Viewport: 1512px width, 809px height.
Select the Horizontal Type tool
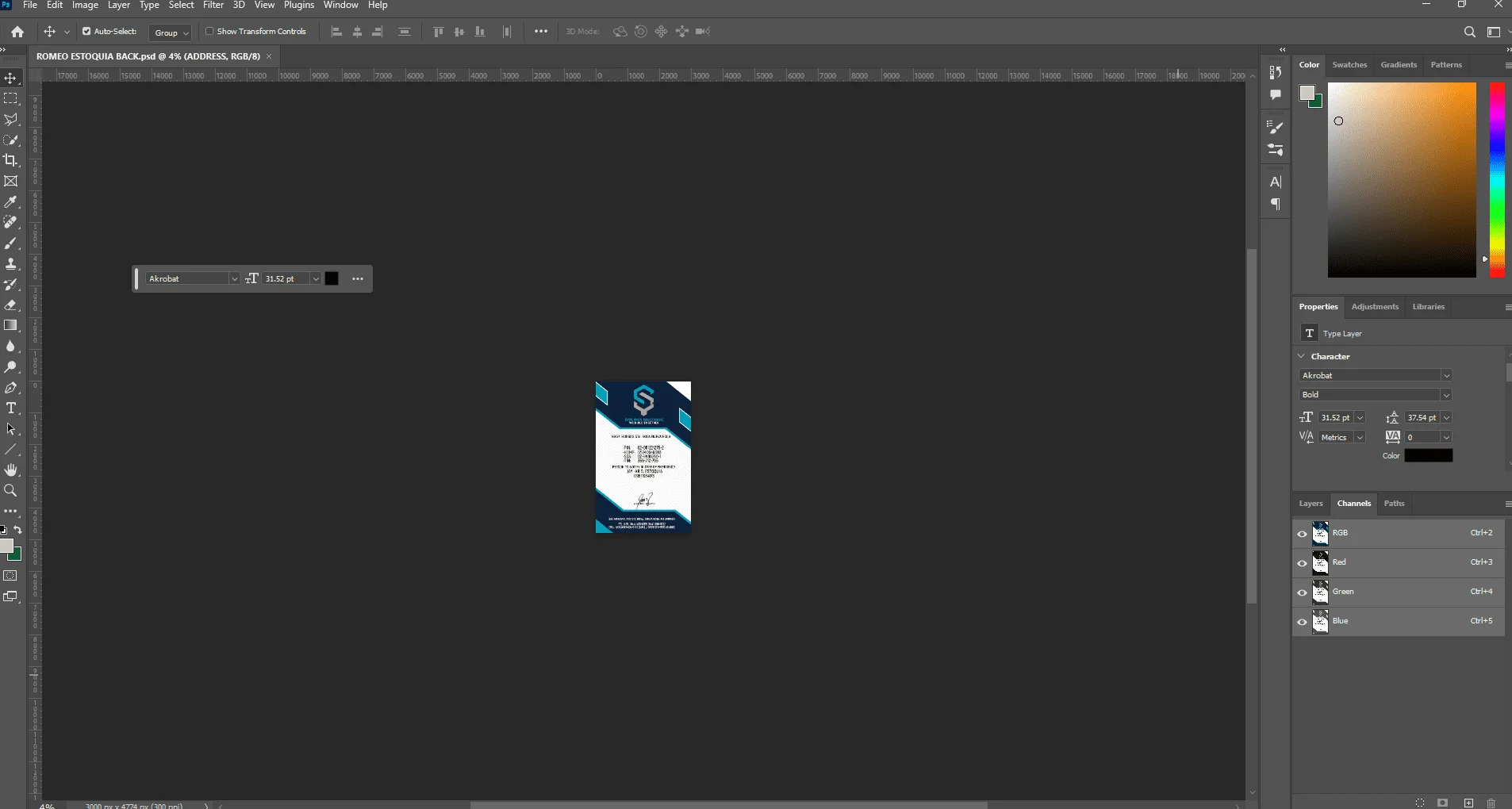(11, 408)
